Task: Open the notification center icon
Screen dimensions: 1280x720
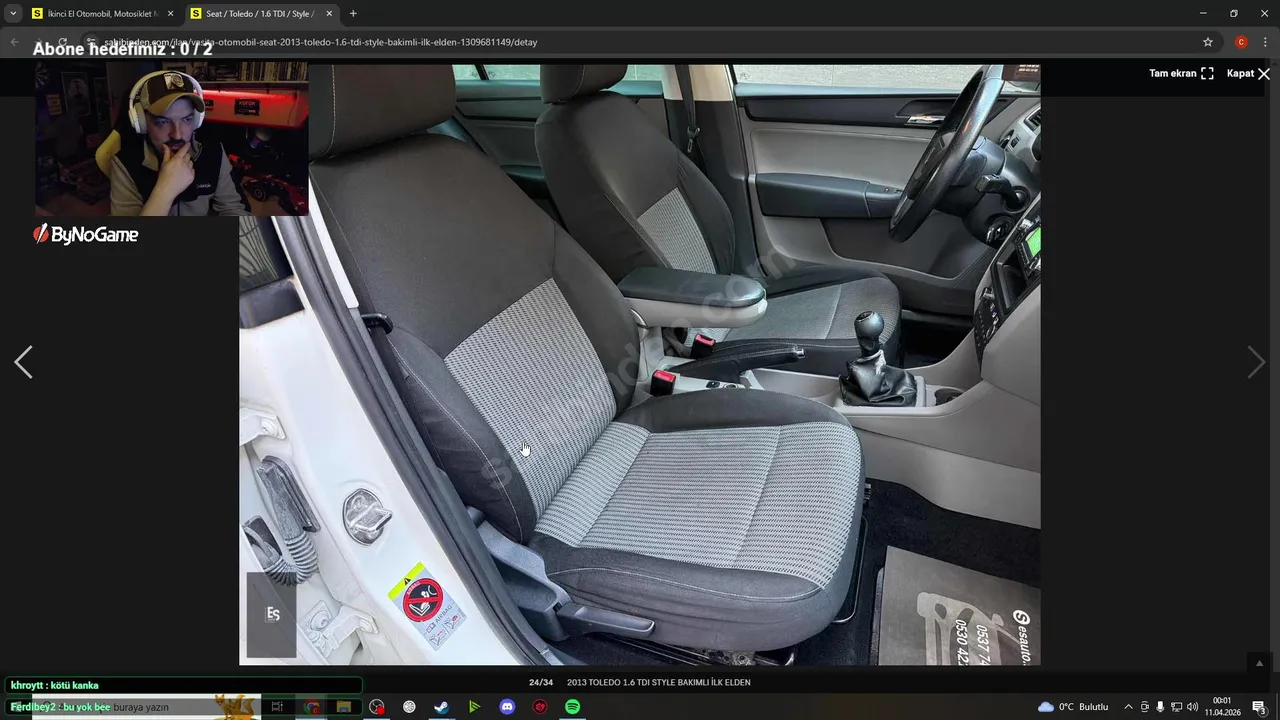Action: pos(1259,707)
